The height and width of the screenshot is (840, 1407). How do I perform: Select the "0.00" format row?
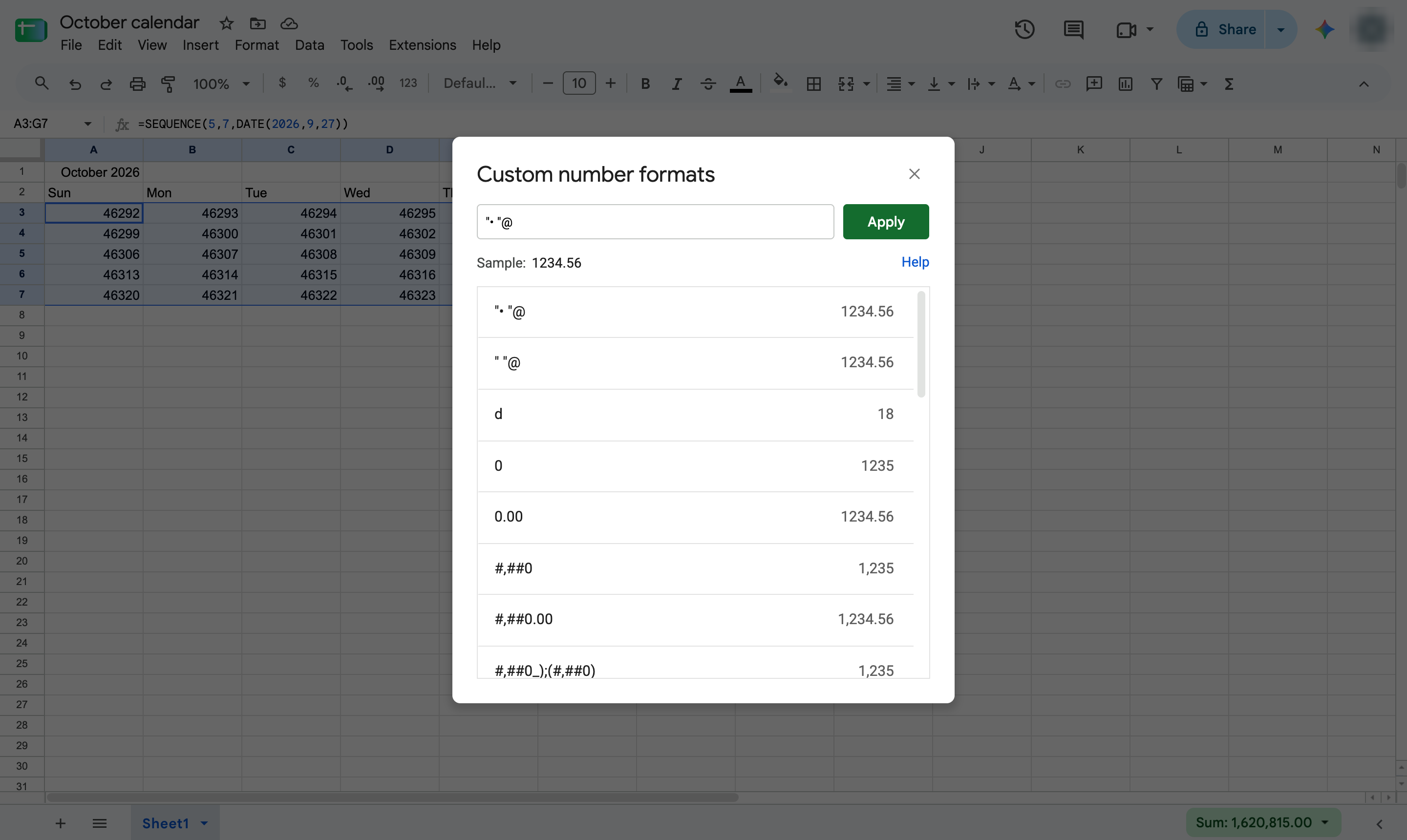click(695, 517)
